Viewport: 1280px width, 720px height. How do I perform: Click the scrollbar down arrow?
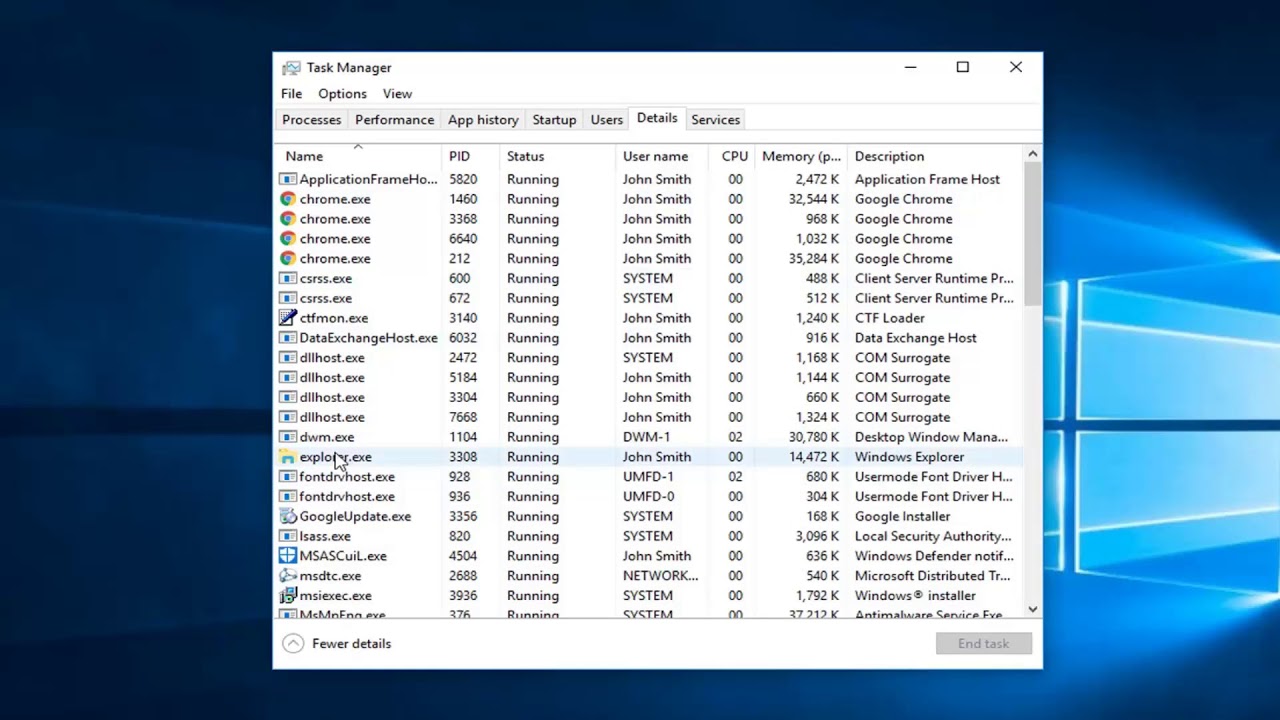pos(1033,609)
